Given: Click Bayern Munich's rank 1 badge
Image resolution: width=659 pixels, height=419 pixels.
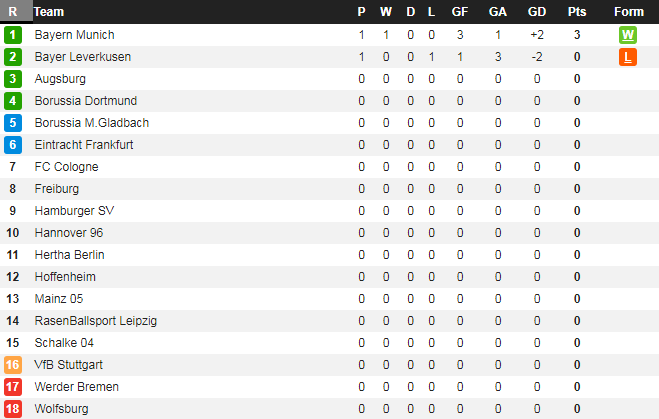Looking at the screenshot, I should (x=13, y=35).
